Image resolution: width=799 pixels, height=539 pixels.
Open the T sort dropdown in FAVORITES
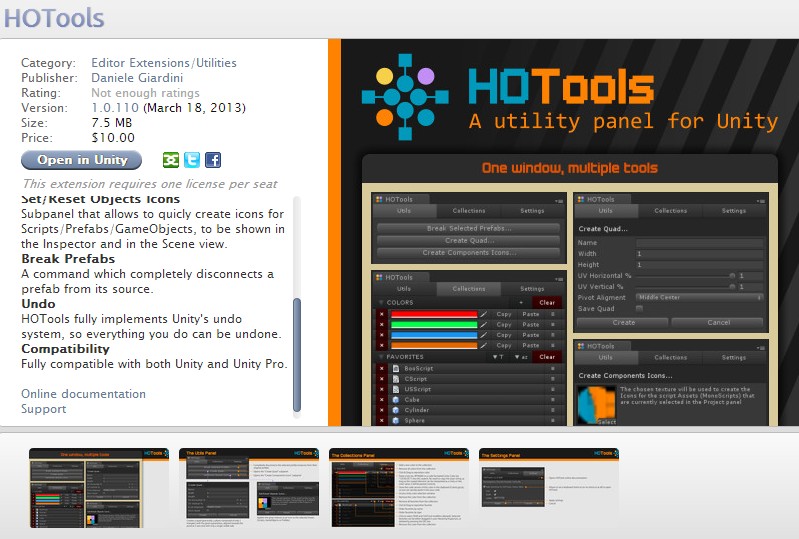point(498,357)
